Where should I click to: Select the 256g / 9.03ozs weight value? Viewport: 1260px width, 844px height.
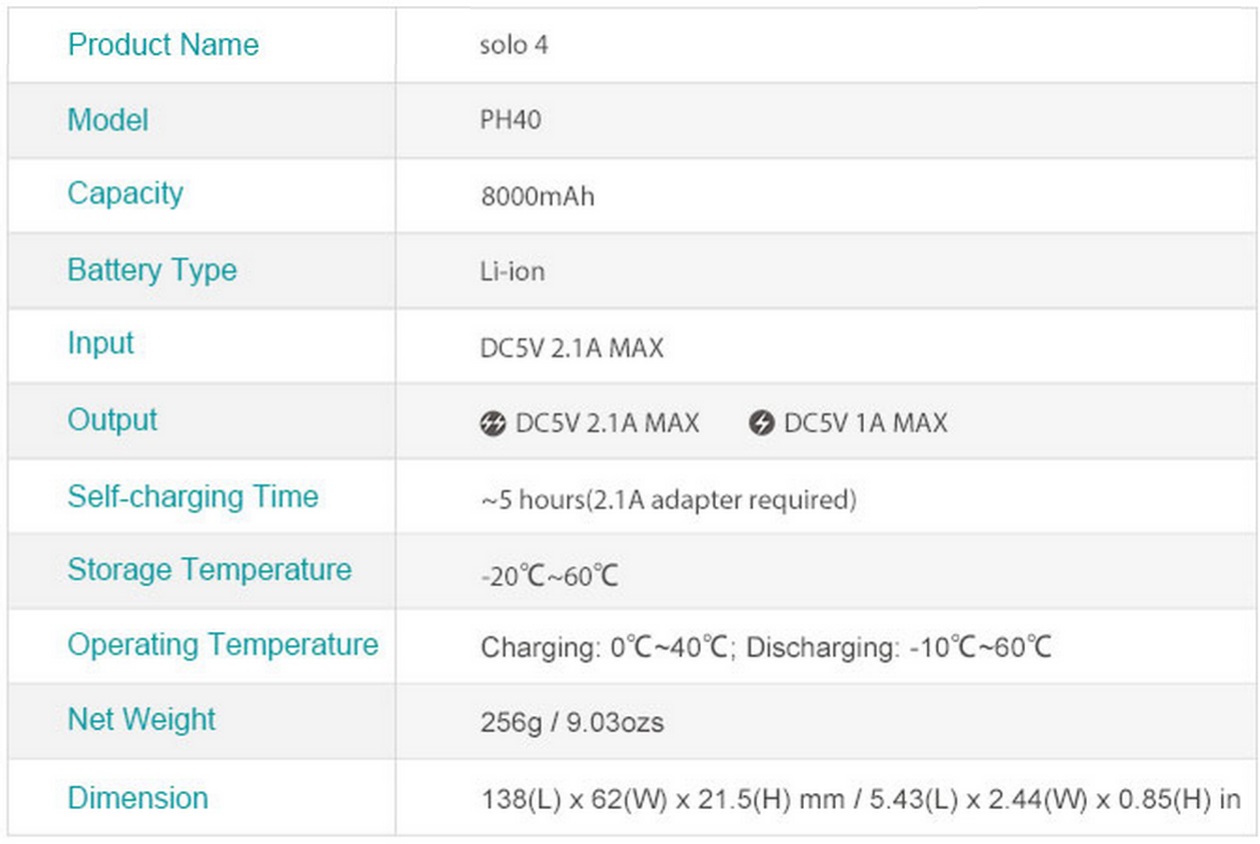pyautogui.click(x=572, y=721)
